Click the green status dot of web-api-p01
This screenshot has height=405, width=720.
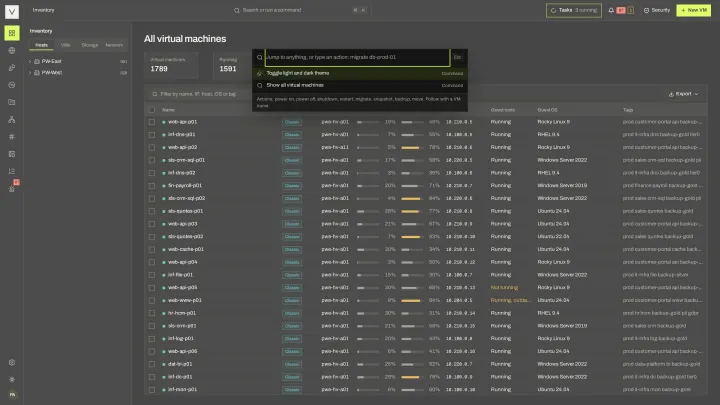coord(163,122)
